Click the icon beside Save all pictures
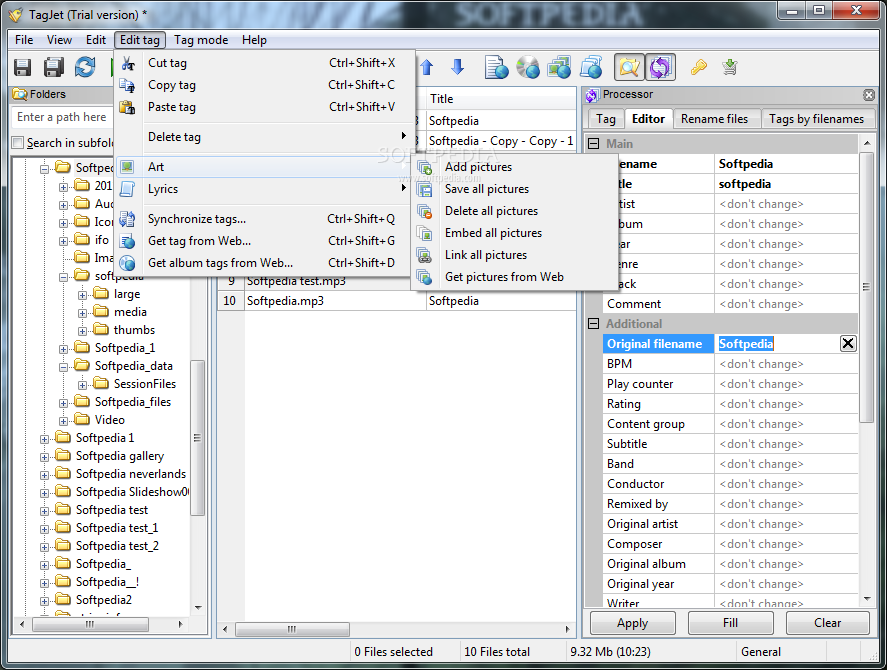887x670 pixels. click(x=425, y=189)
